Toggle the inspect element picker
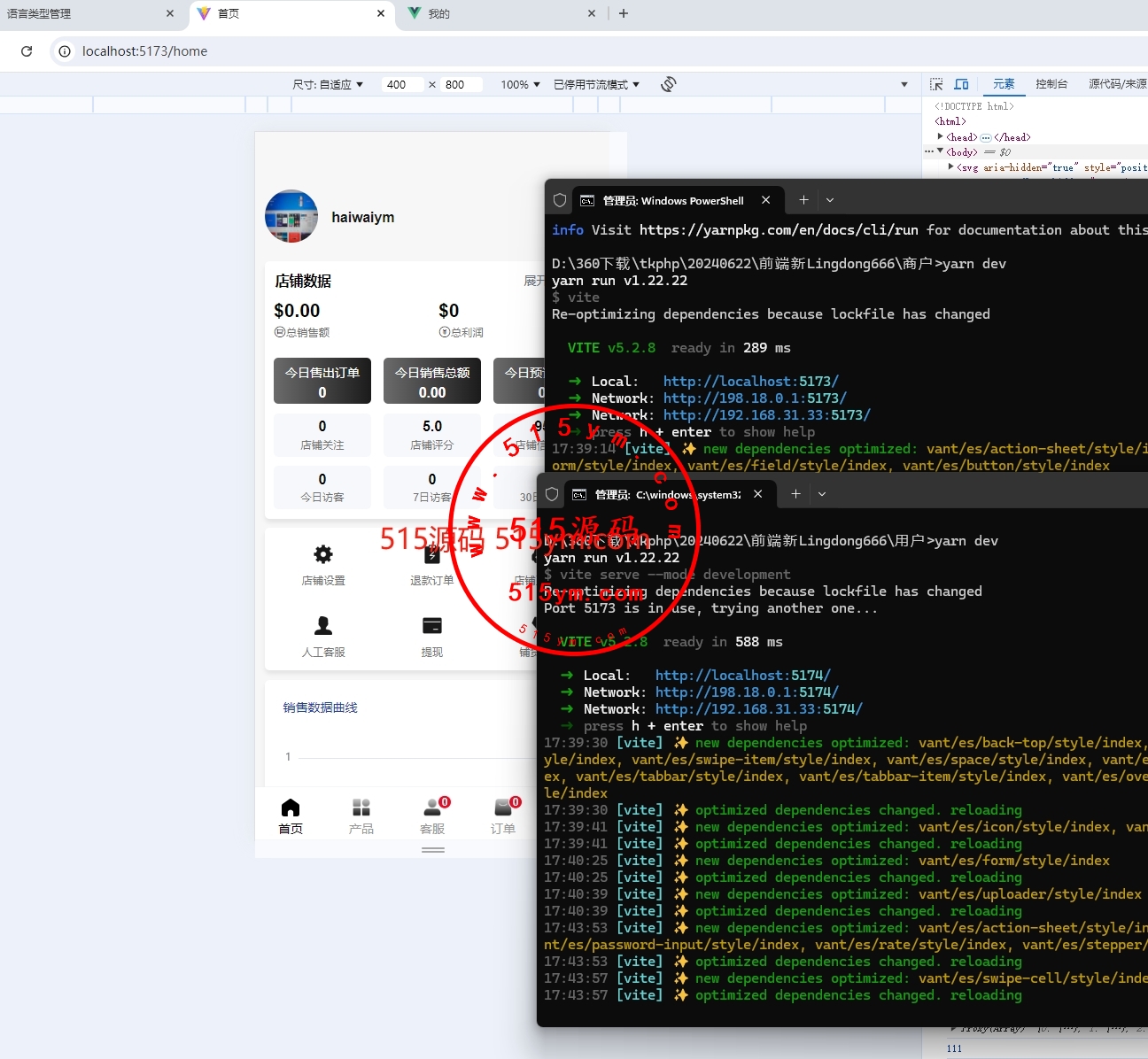The image size is (1148, 1059). (x=936, y=84)
